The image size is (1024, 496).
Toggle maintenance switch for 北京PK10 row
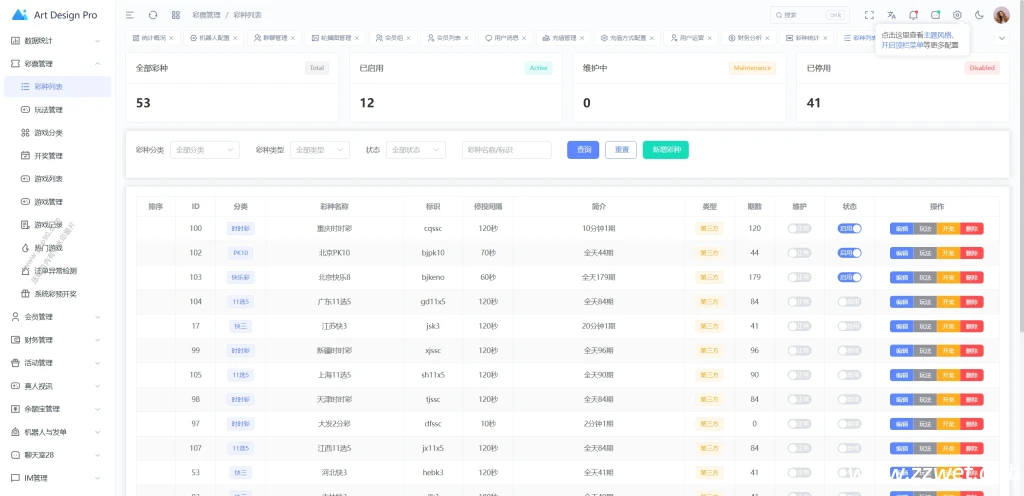pyautogui.click(x=799, y=253)
